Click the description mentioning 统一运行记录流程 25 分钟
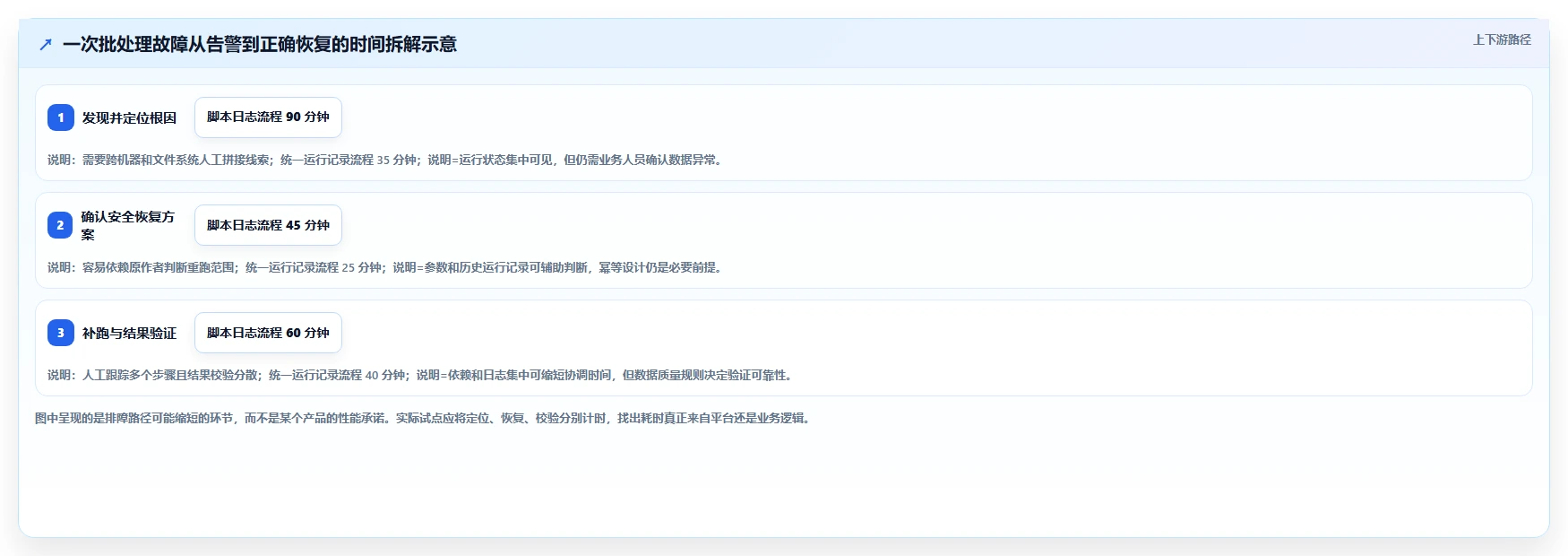This screenshot has width=1568, height=556. [387, 267]
